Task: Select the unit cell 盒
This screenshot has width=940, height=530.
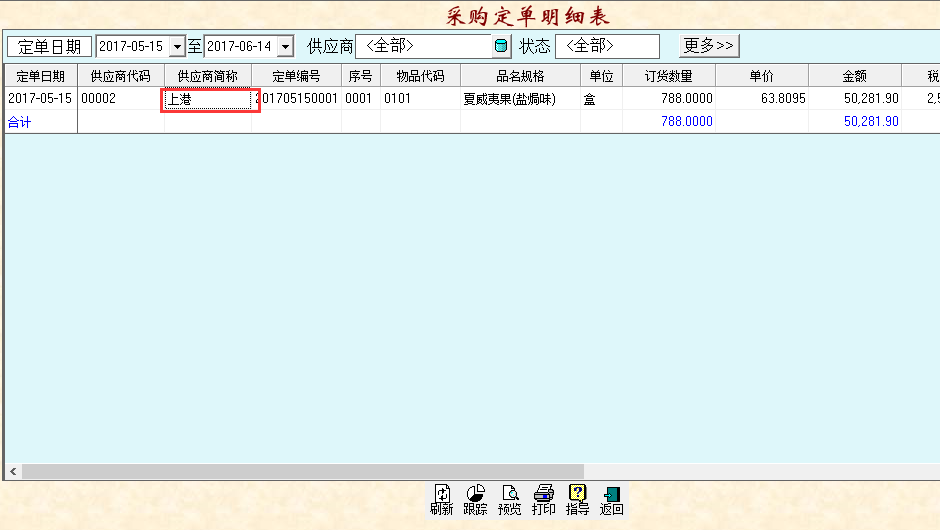Action: click(x=601, y=98)
